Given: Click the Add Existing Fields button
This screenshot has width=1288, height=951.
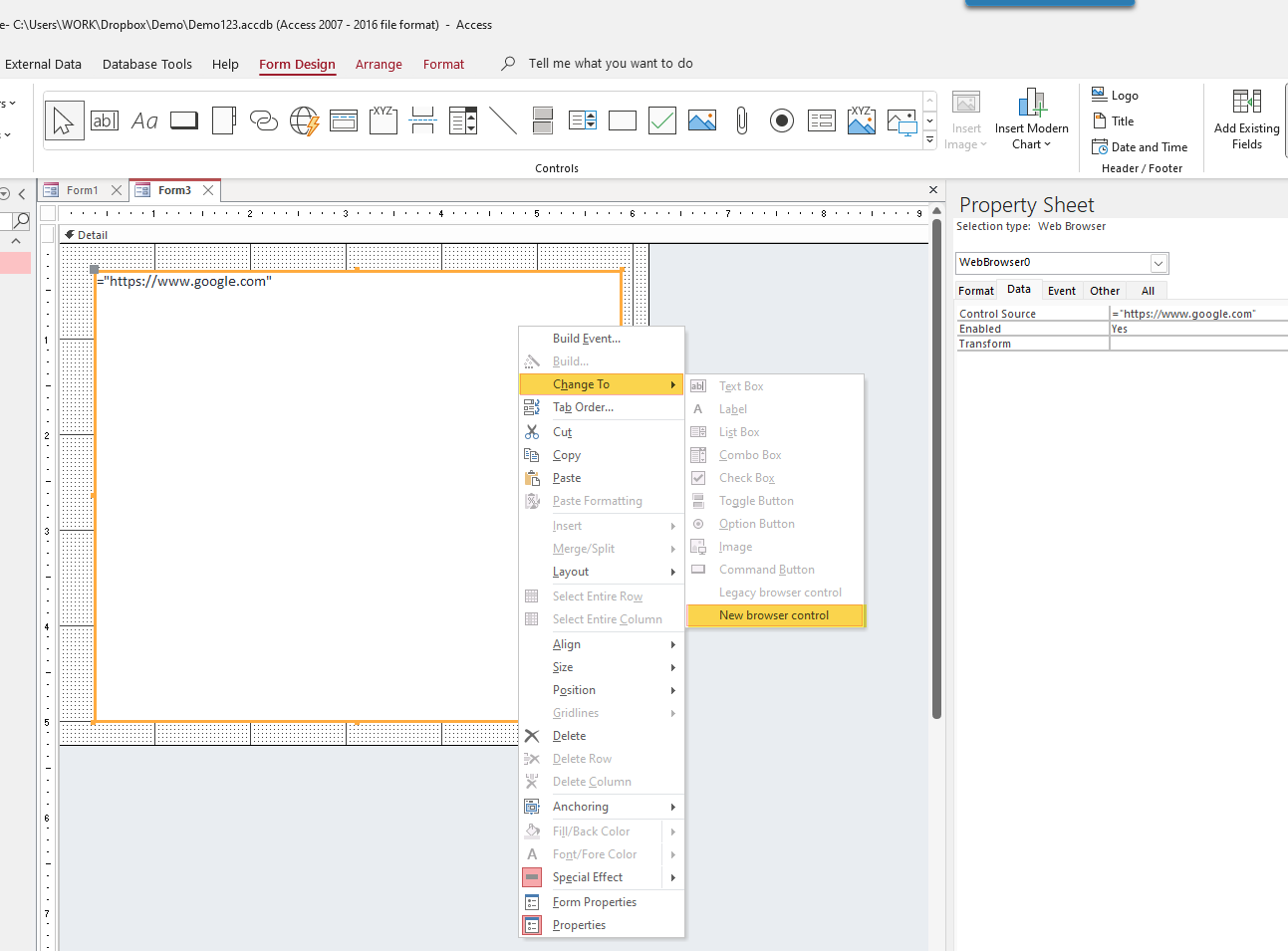Looking at the screenshot, I should pos(1246,119).
